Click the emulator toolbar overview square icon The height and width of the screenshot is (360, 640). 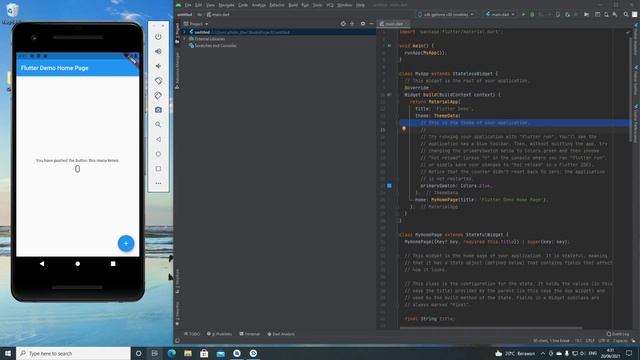(x=158, y=169)
